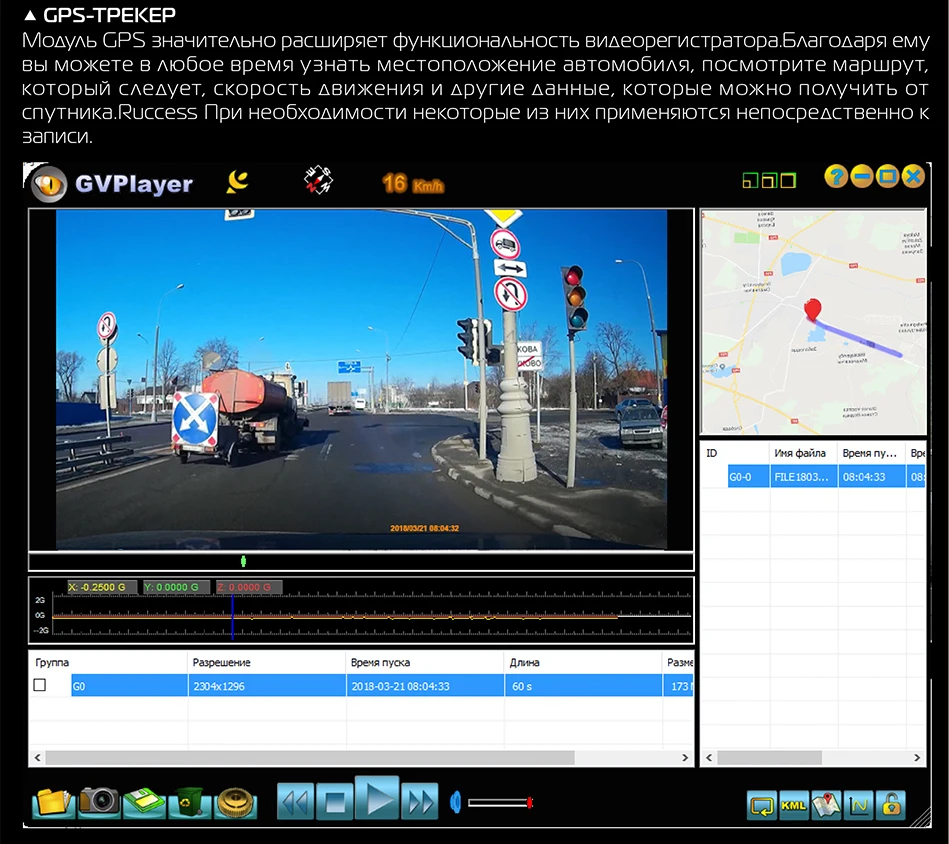Click the dashcam video preview
Screen dimensions: 949x844
[361, 379]
